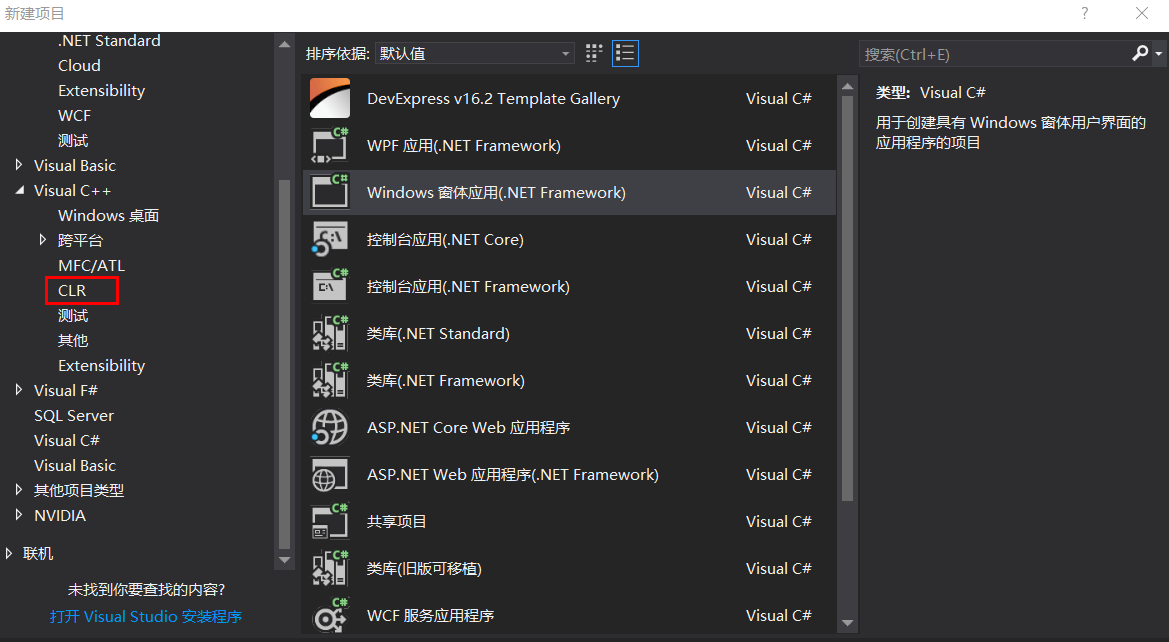The height and width of the screenshot is (642, 1169).
Task: Select 'WPF 应用(.NET Framework)' template name
Action: click(464, 145)
